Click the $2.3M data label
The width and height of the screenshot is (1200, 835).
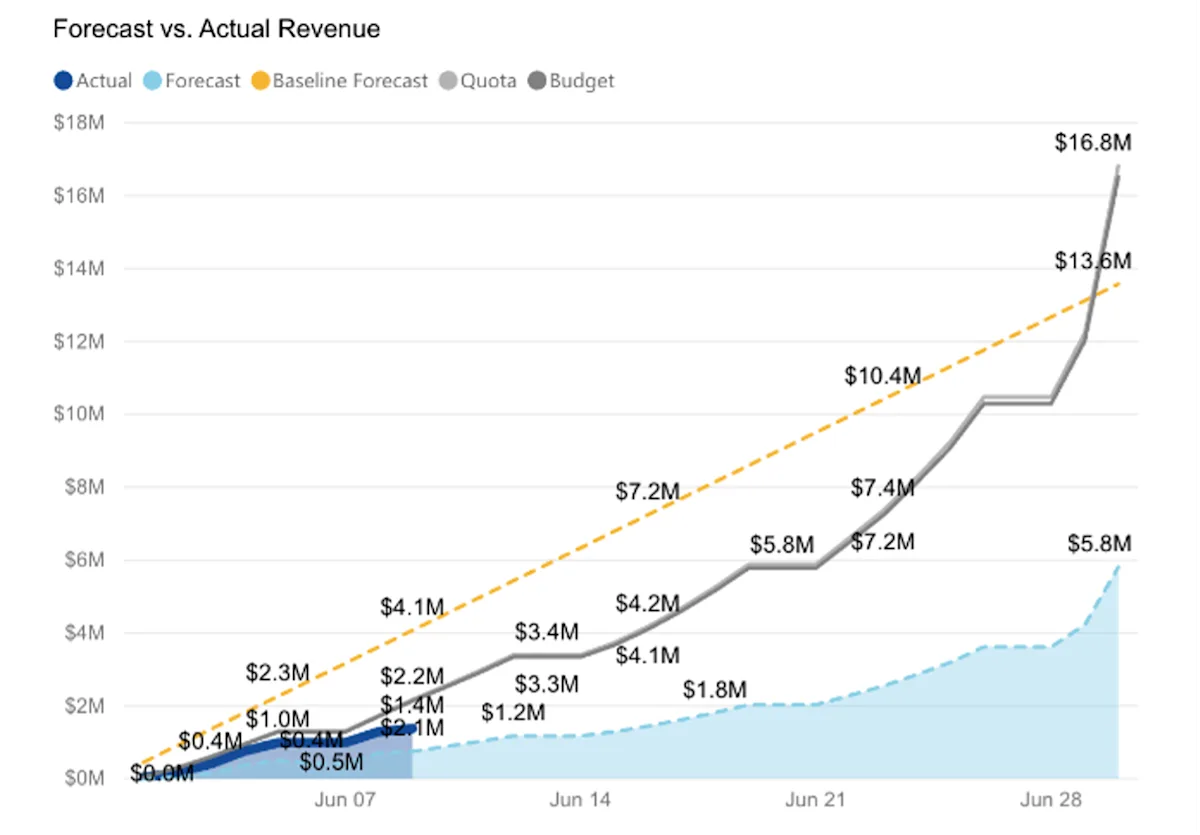coord(278,672)
